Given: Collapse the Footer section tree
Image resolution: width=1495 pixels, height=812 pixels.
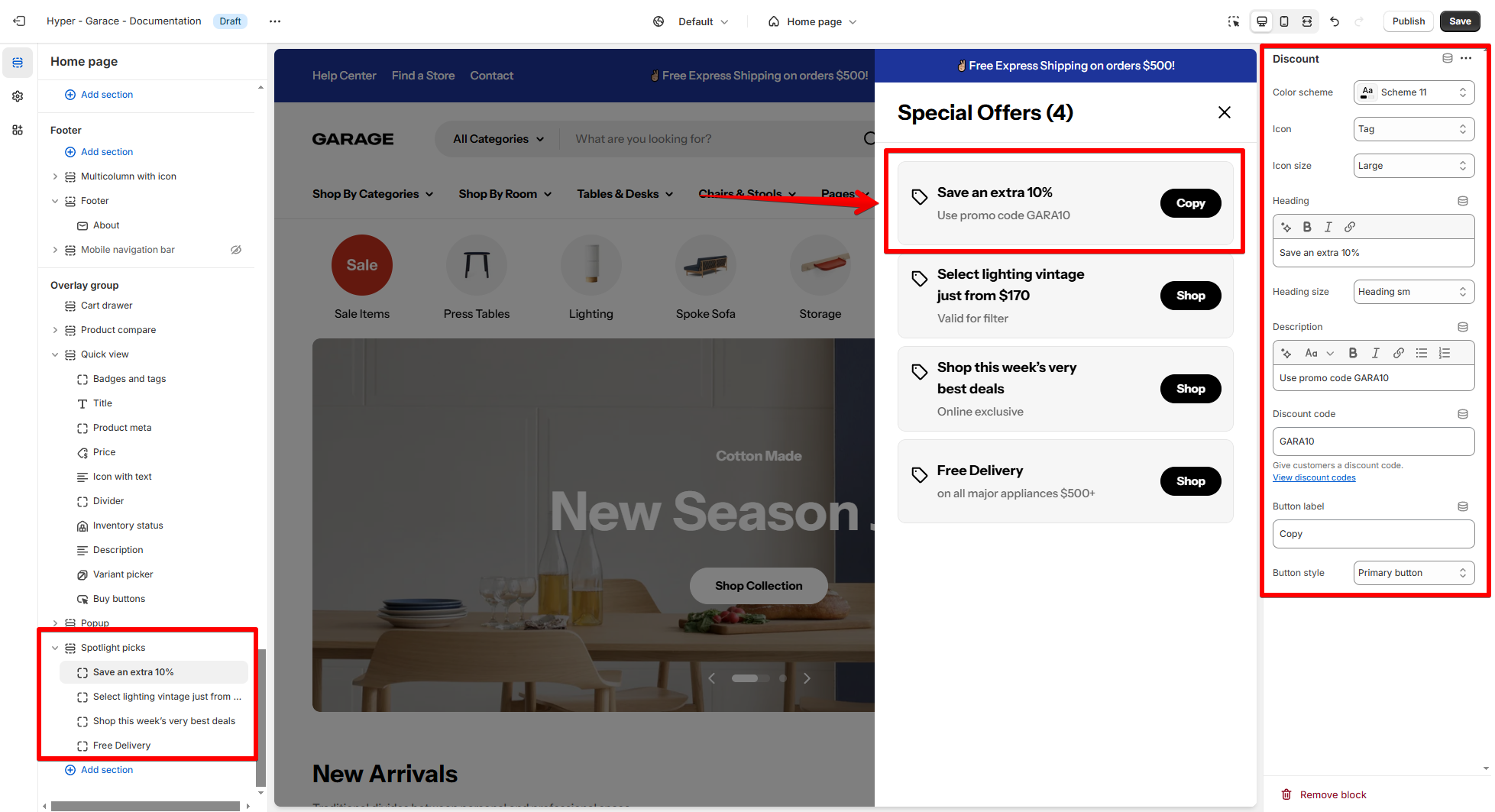Looking at the screenshot, I should coord(55,201).
